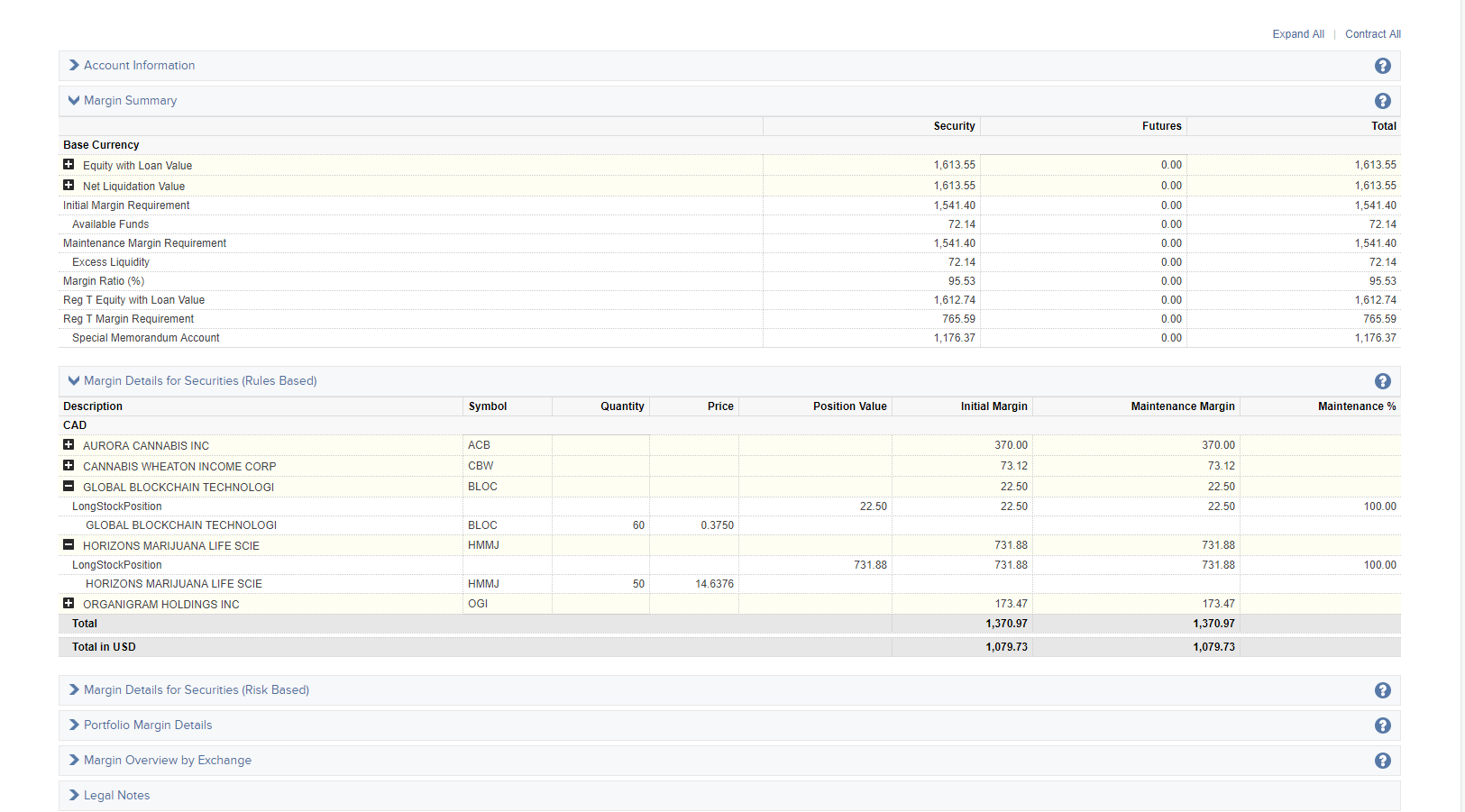This screenshot has width=1465, height=812.
Task: Click the Quantity column header
Action: (622, 406)
